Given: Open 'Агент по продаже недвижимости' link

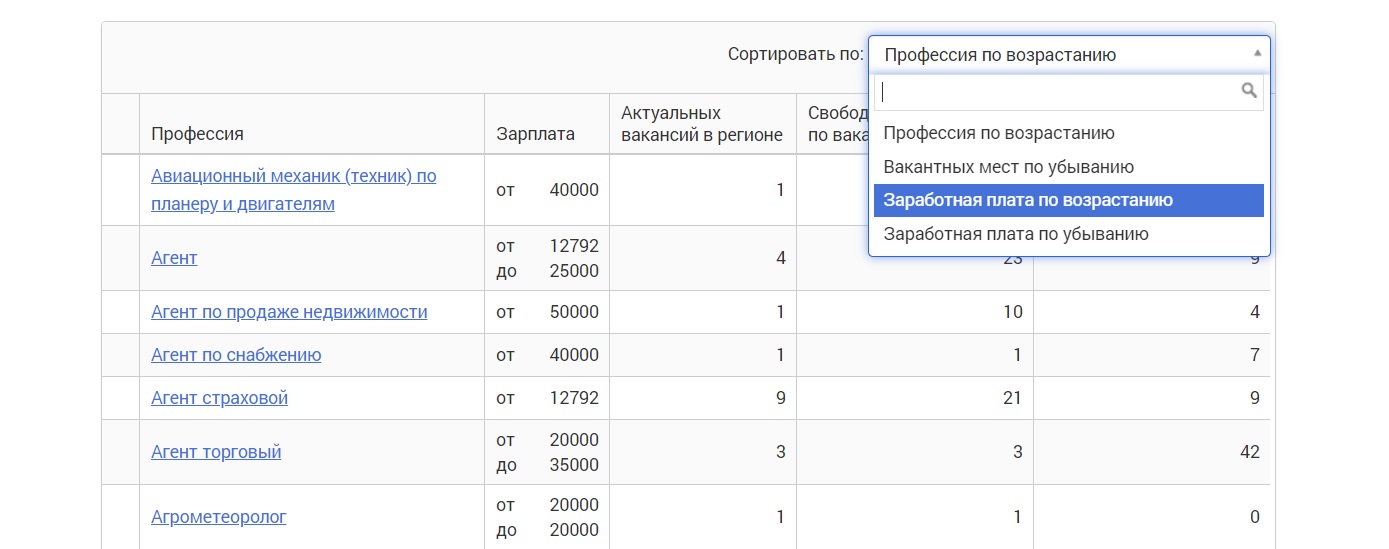Looking at the screenshot, I should [x=289, y=312].
